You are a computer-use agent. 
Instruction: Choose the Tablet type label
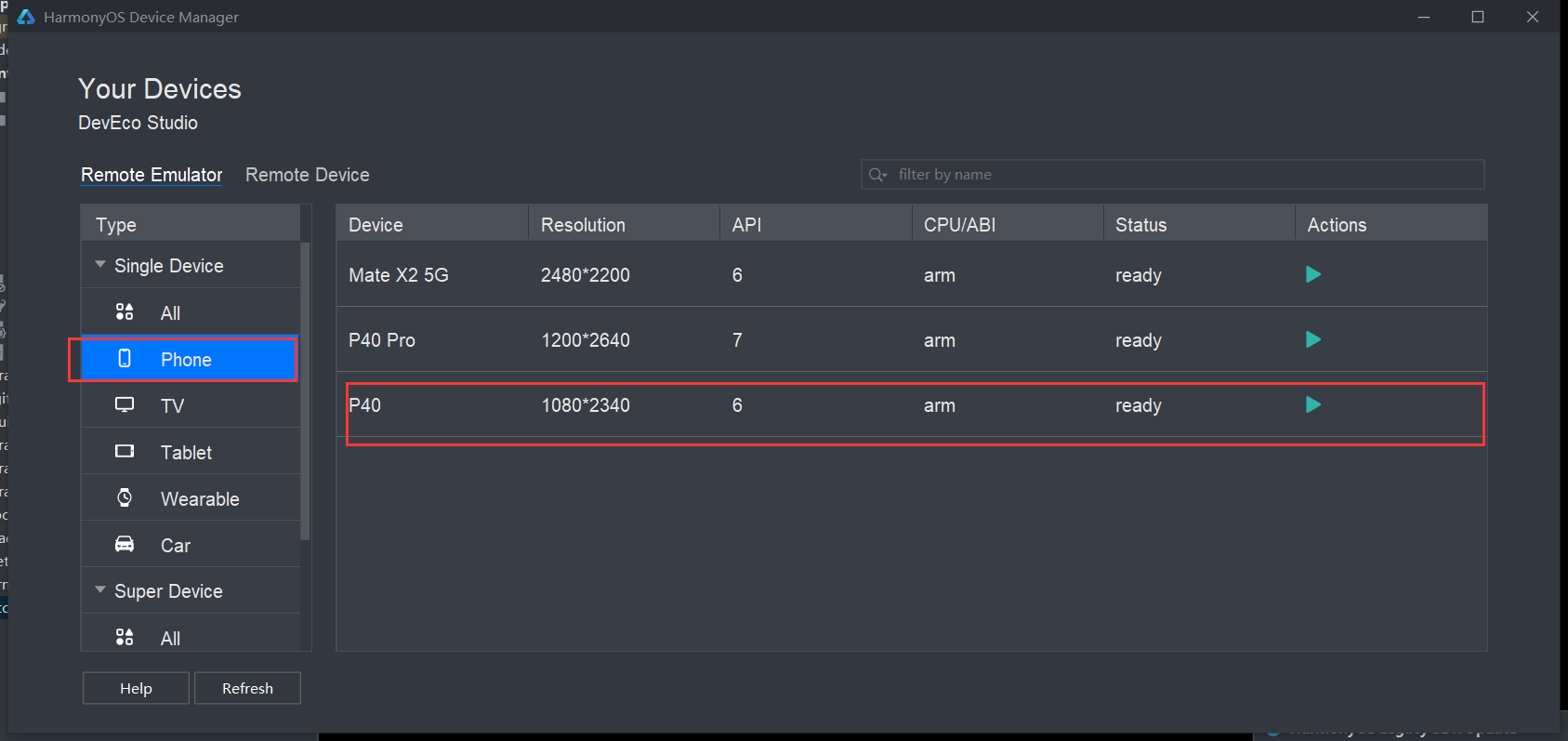click(x=186, y=453)
